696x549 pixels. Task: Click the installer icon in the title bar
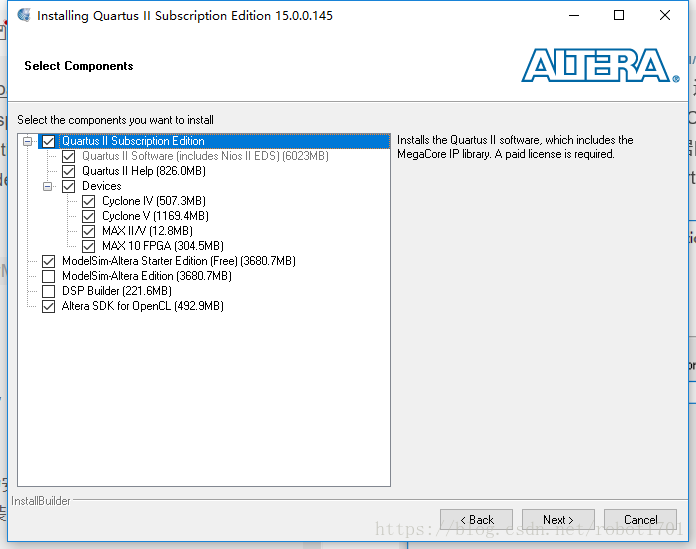24,15
